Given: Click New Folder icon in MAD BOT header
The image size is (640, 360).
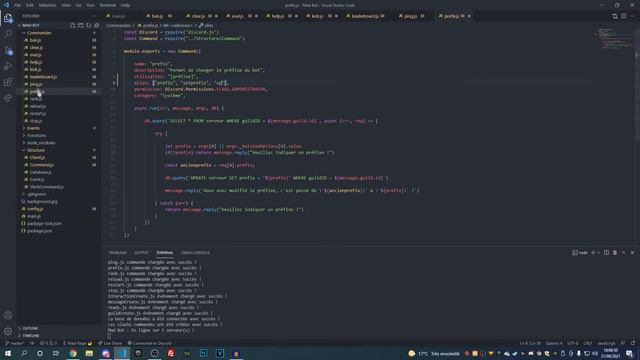Looking at the screenshot, I should [x=81, y=25].
